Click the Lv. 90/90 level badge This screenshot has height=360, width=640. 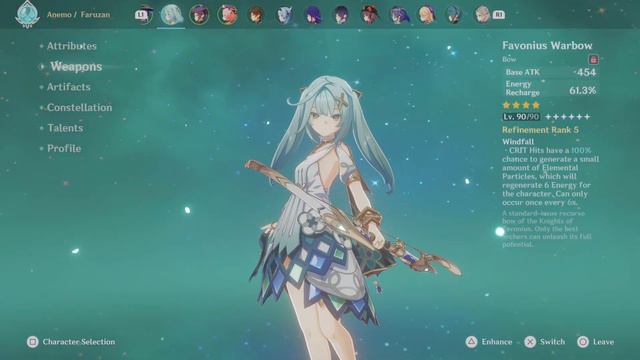click(521, 117)
